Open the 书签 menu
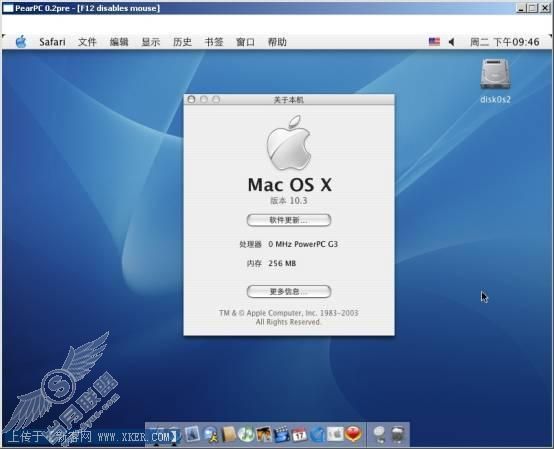Viewport: 554px width, 449px height. click(x=214, y=42)
